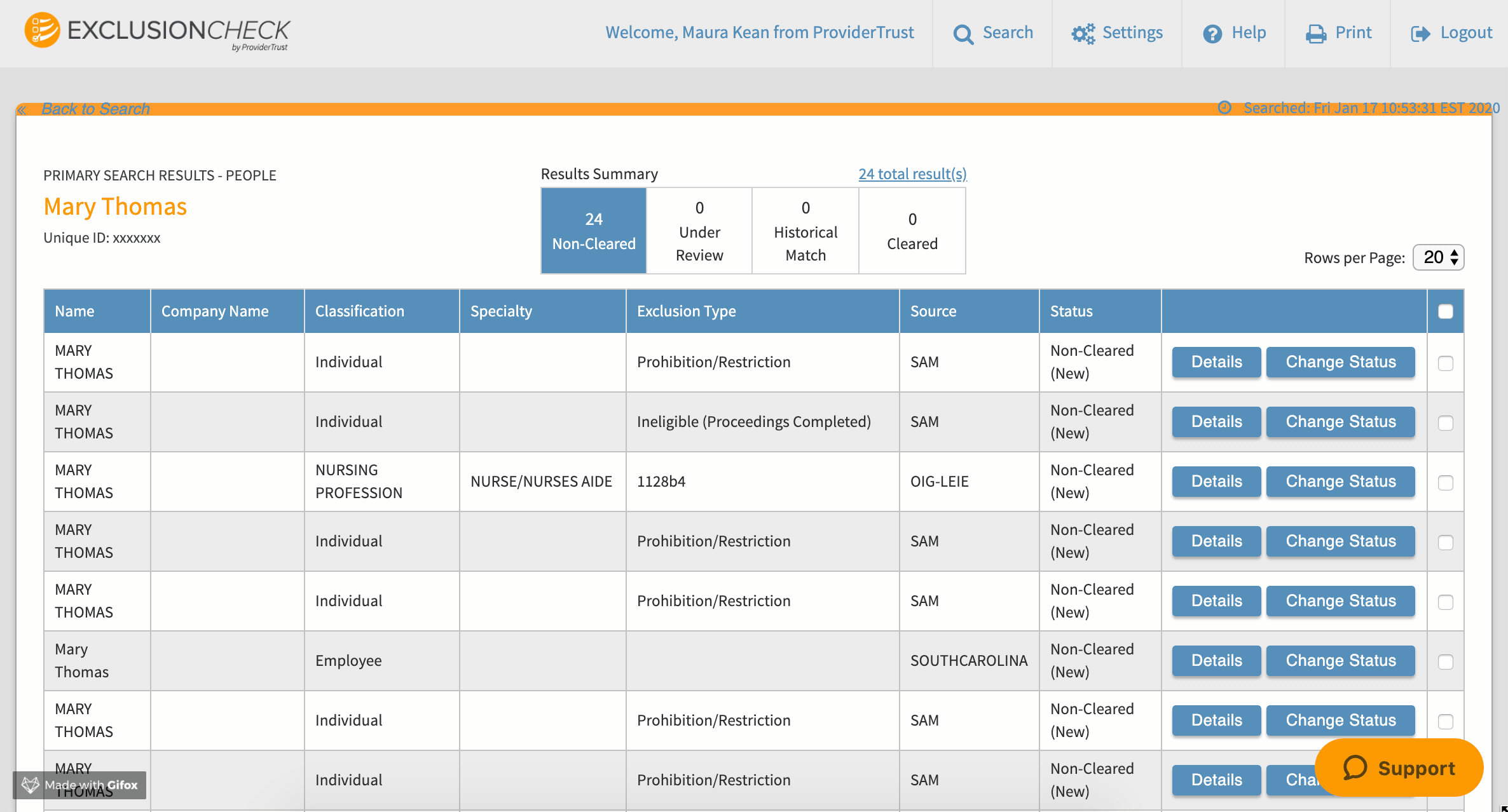This screenshot has width=1508, height=812.
Task: Click the 24 total result(s) link
Action: tap(912, 174)
